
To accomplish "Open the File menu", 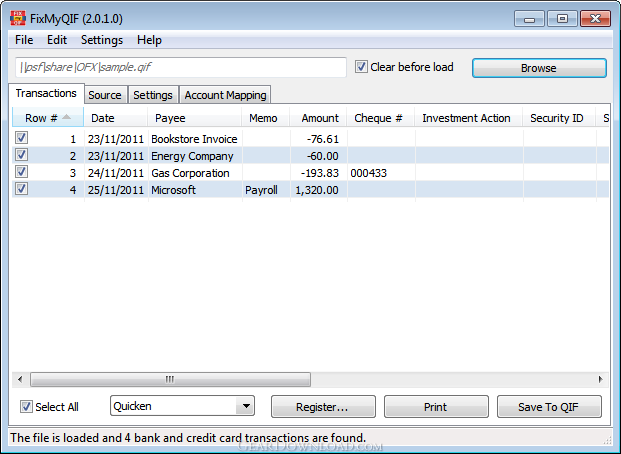I will tap(24, 40).
